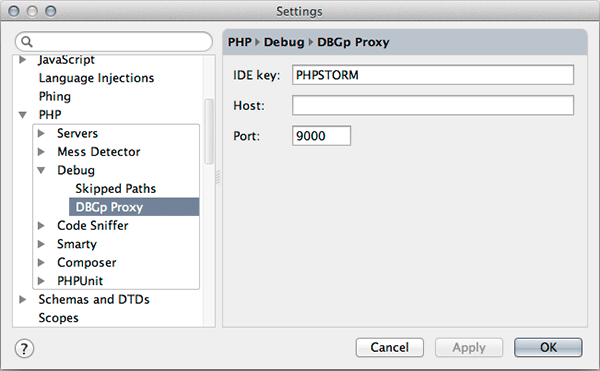Select Scopes in settings tree
The height and width of the screenshot is (371, 600).
(59, 318)
